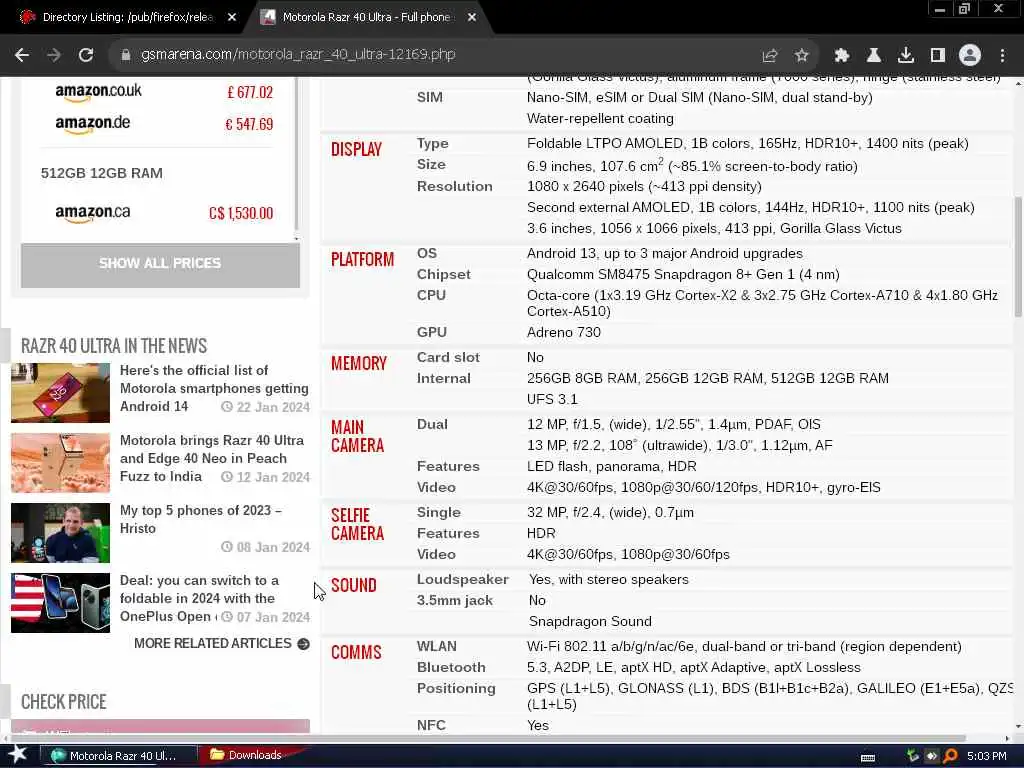This screenshot has height=768, width=1024.
Task: Switch to the Directory Listing tab
Action: tap(128, 18)
